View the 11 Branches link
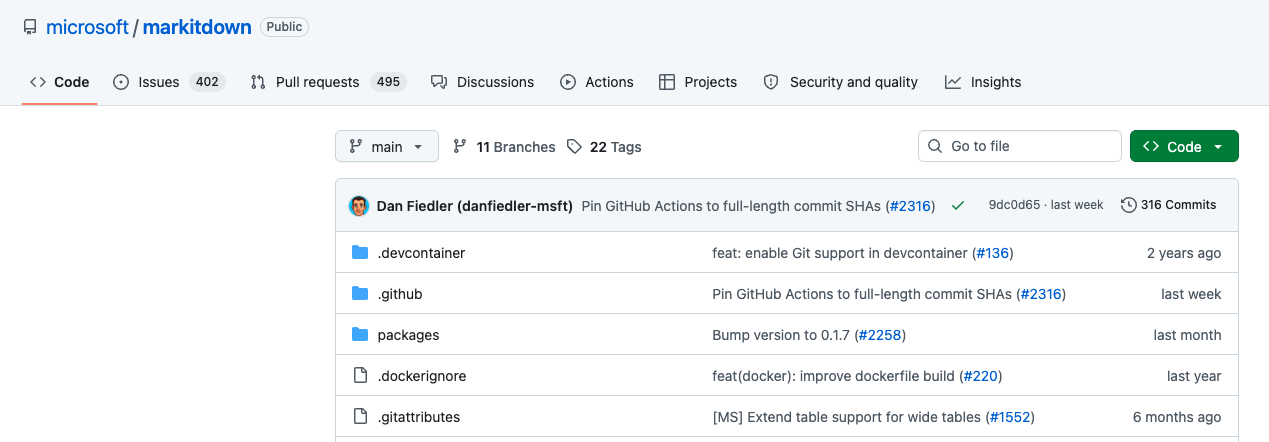1269x442 pixels. click(504, 147)
